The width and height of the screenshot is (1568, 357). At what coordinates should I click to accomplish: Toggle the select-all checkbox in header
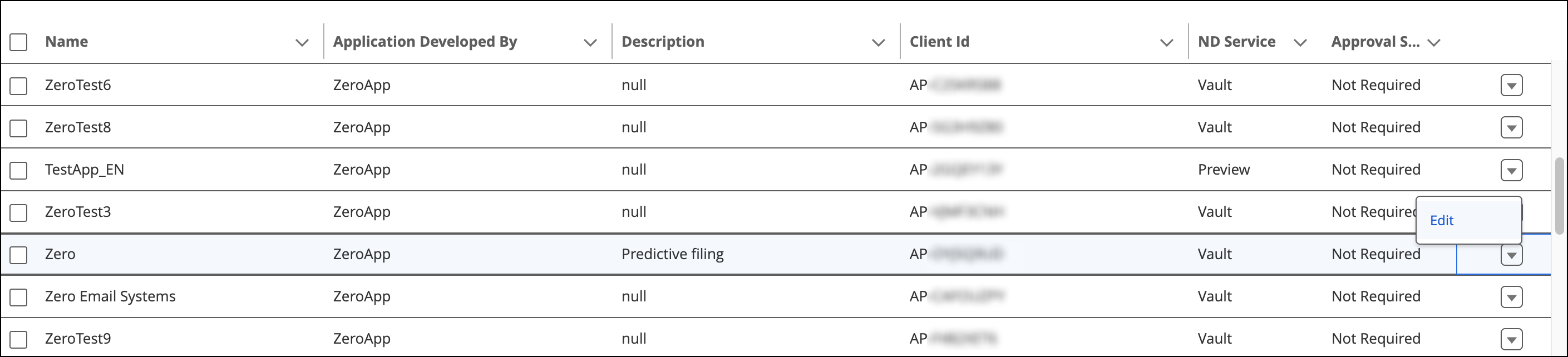(x=18, y=42)
